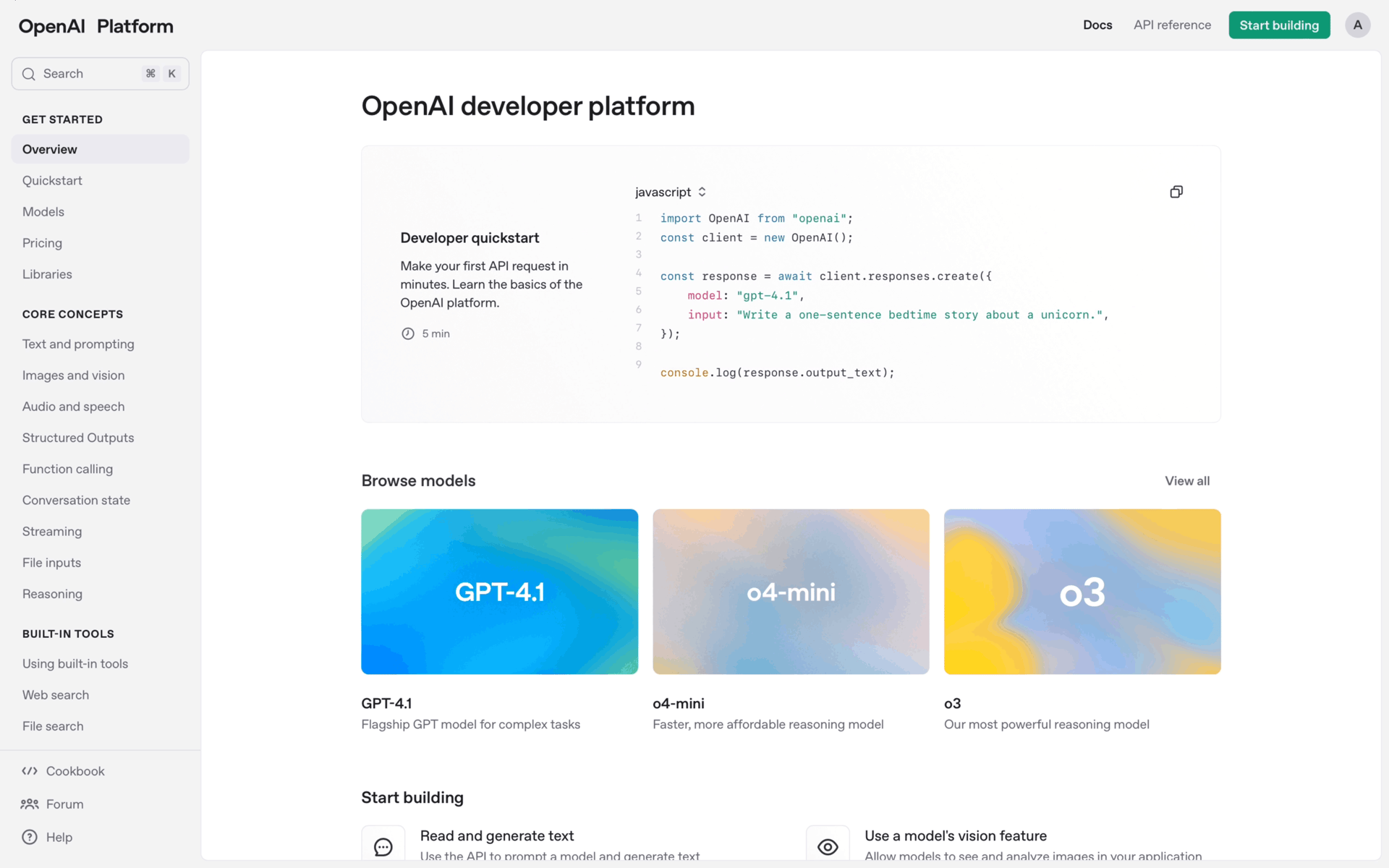Click the GPT-4.1 title below card

386,703
